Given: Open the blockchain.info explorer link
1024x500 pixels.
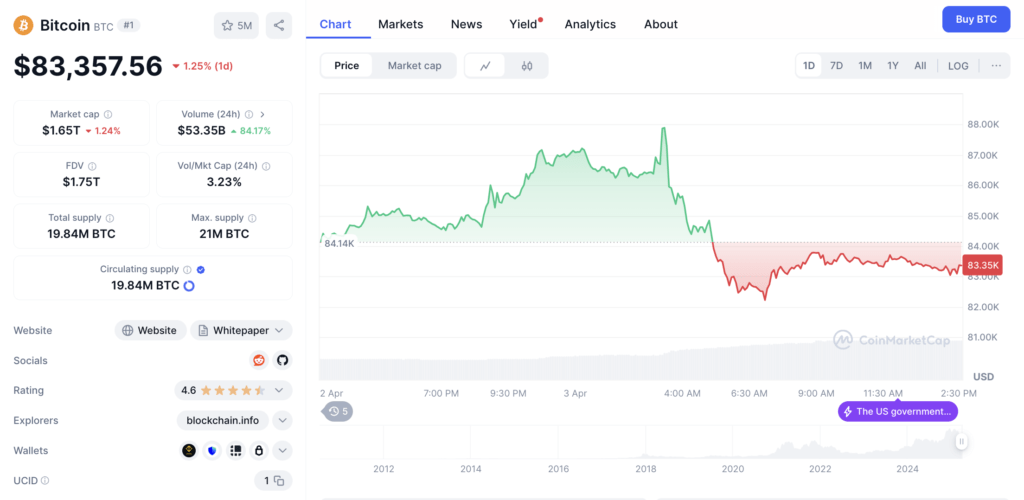Looking at the screenshot, I should [223, 420].
